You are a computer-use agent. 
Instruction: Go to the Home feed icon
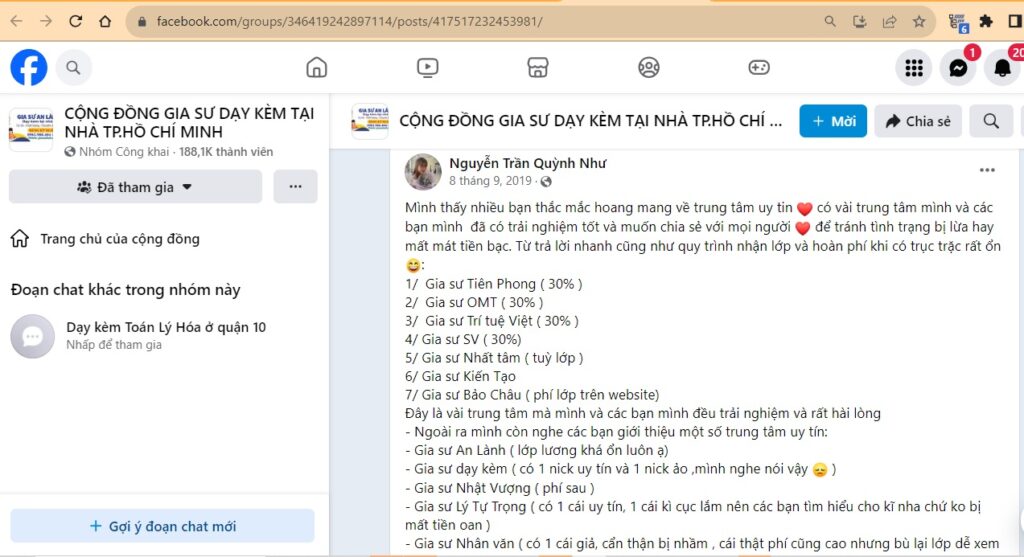pos(317,67)
